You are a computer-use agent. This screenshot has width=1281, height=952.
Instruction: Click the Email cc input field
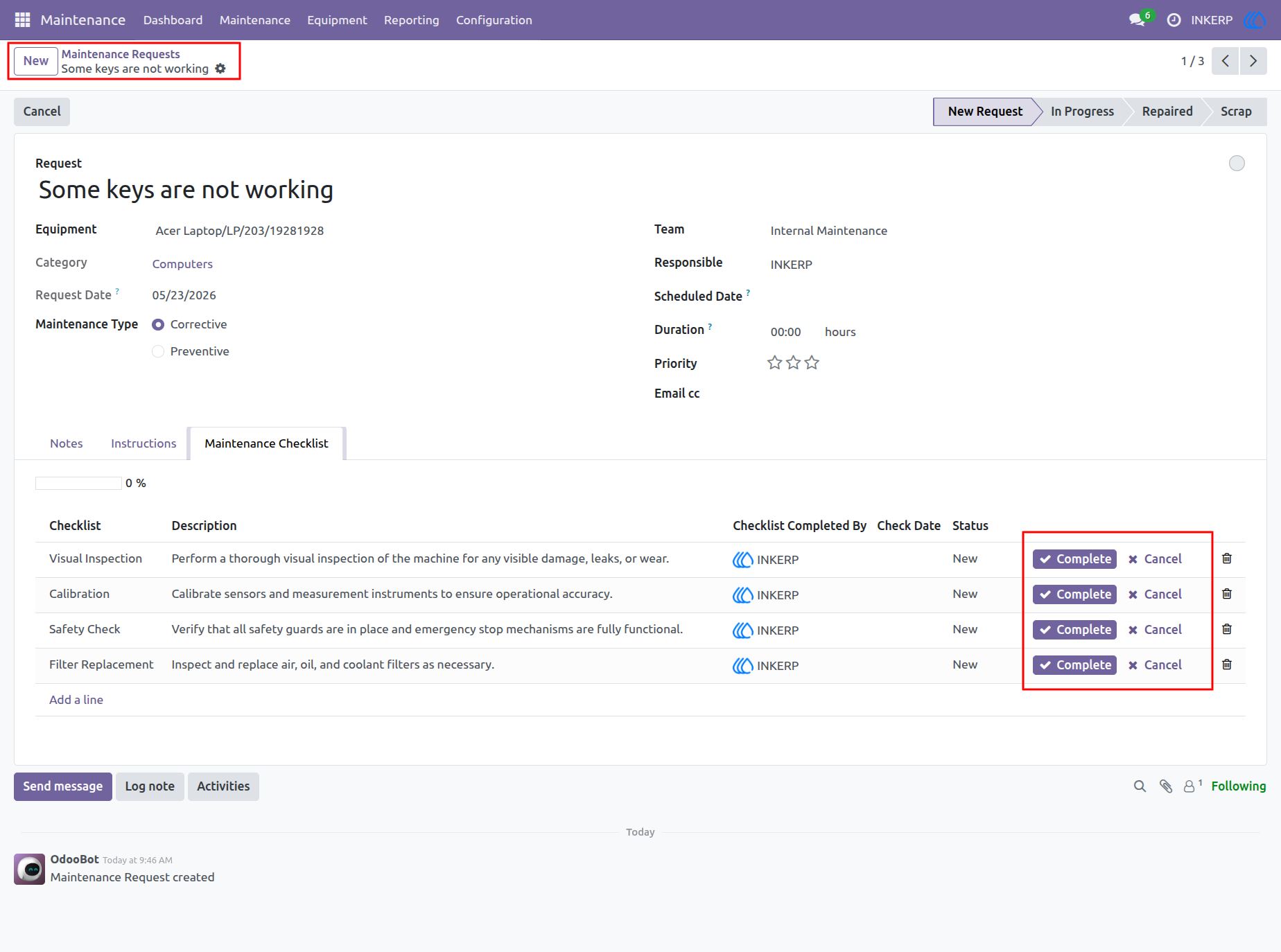(1007, 394)
